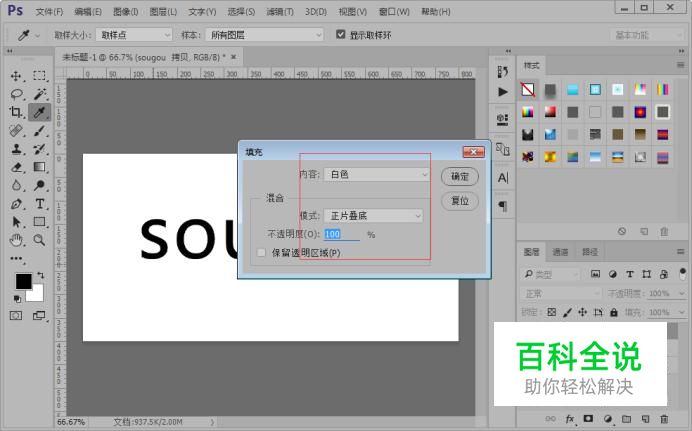
Task: Select the History Brush tool
Action: pos(39,149)
